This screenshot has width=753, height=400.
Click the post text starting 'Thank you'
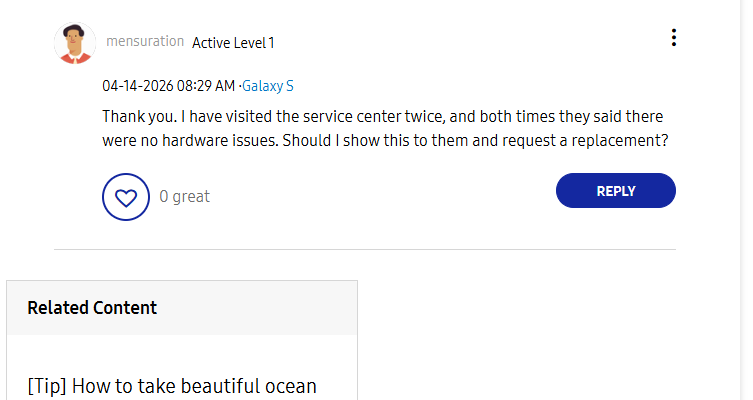coord(140,116)
